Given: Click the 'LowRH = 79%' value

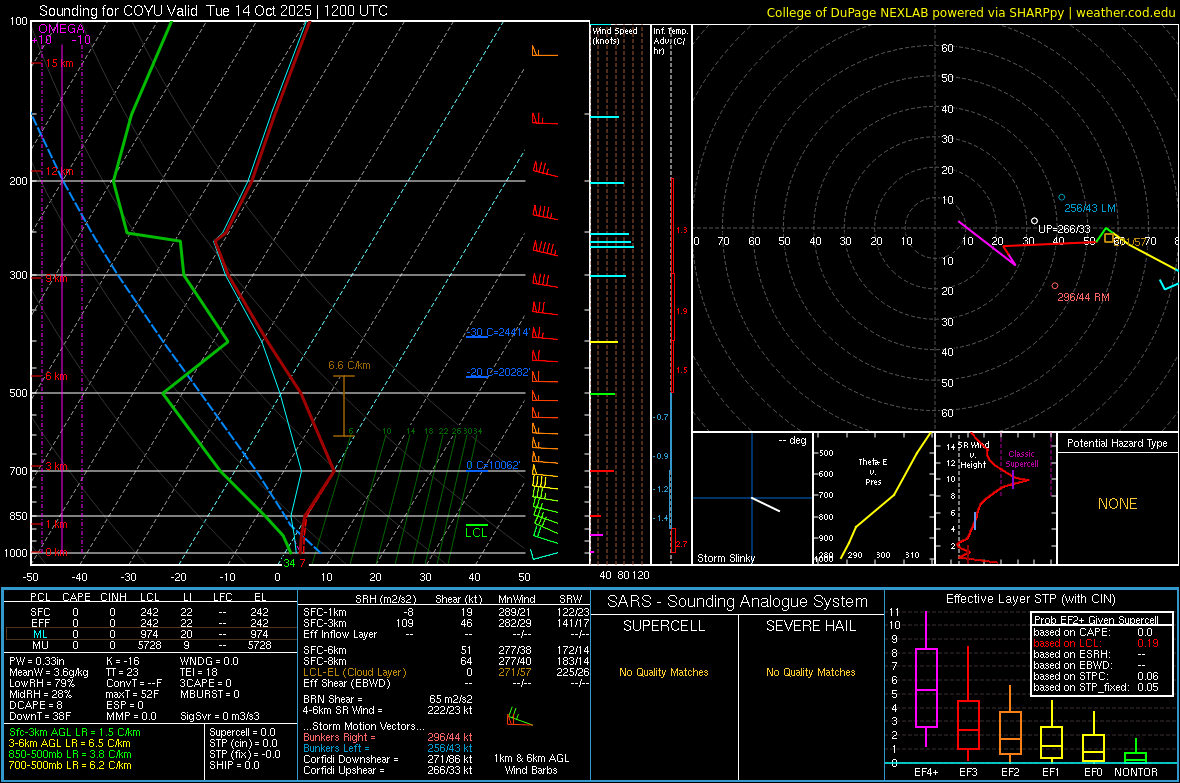Looking at the screenshot, I should click(x=42, y=684).
